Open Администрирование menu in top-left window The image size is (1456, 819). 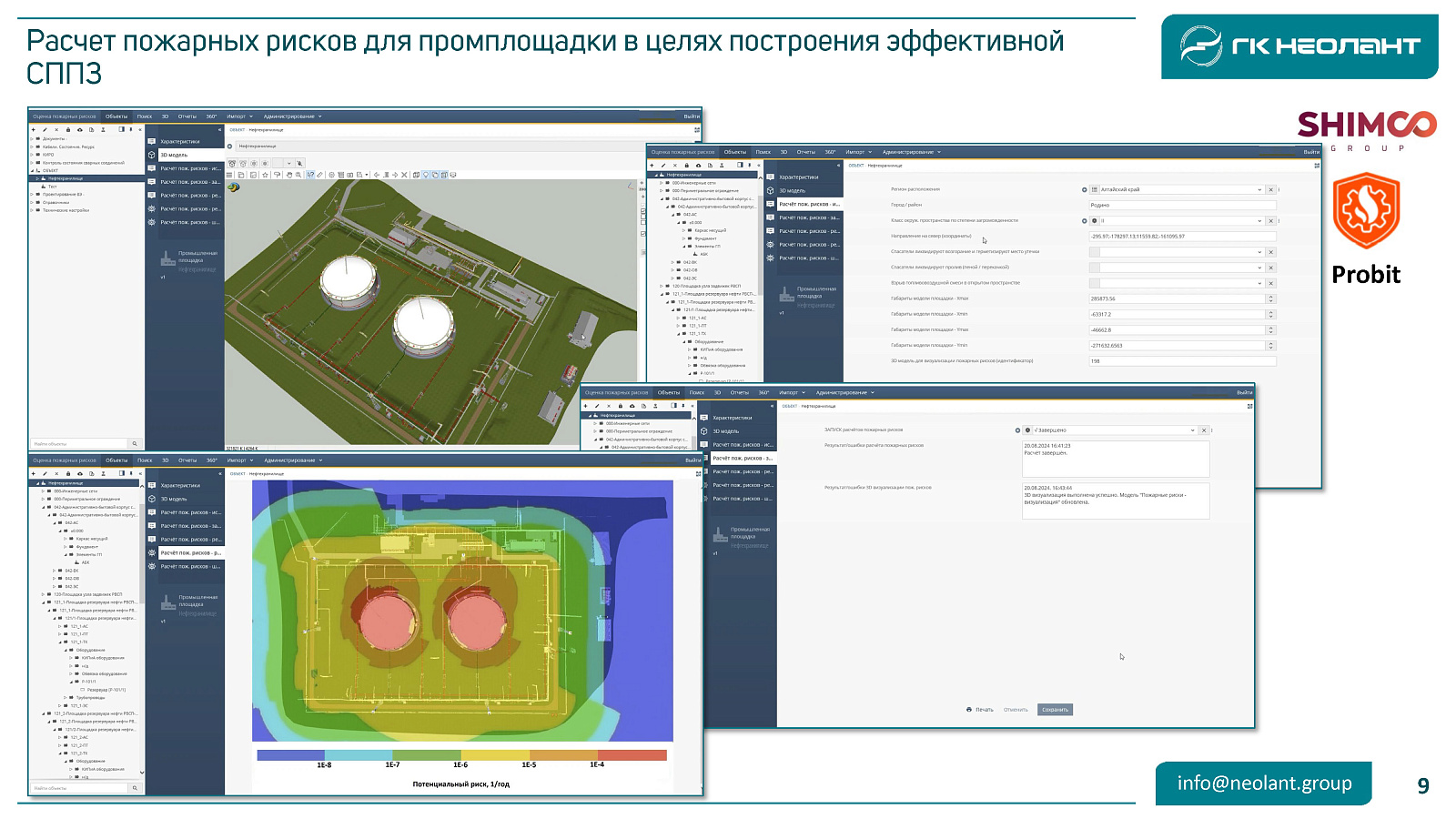pyautogui.click(x=291, y=116)
